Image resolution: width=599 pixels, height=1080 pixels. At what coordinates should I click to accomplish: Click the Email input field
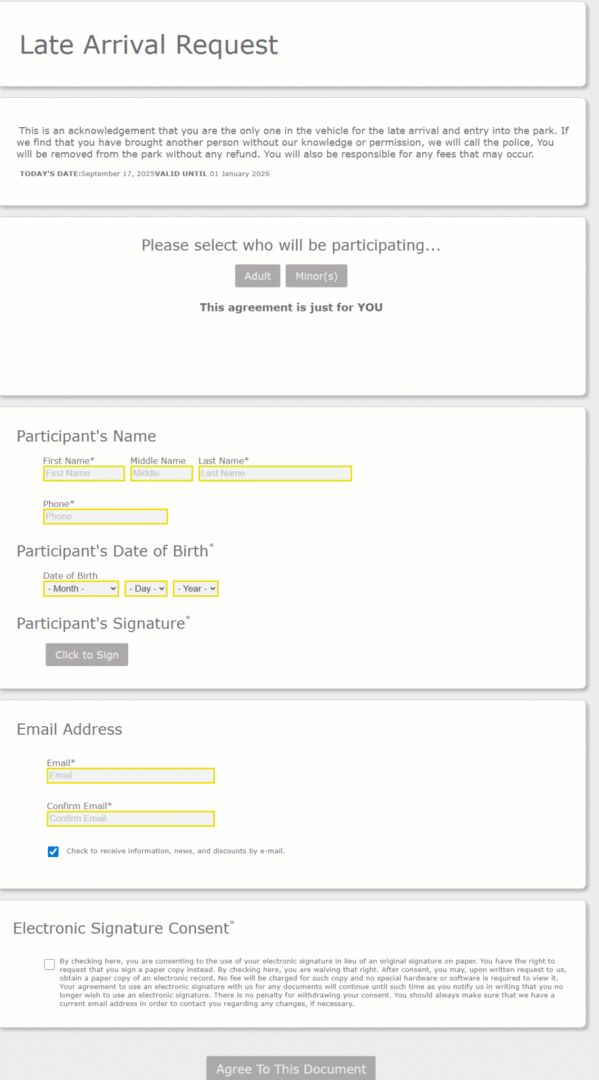[131, 776]
